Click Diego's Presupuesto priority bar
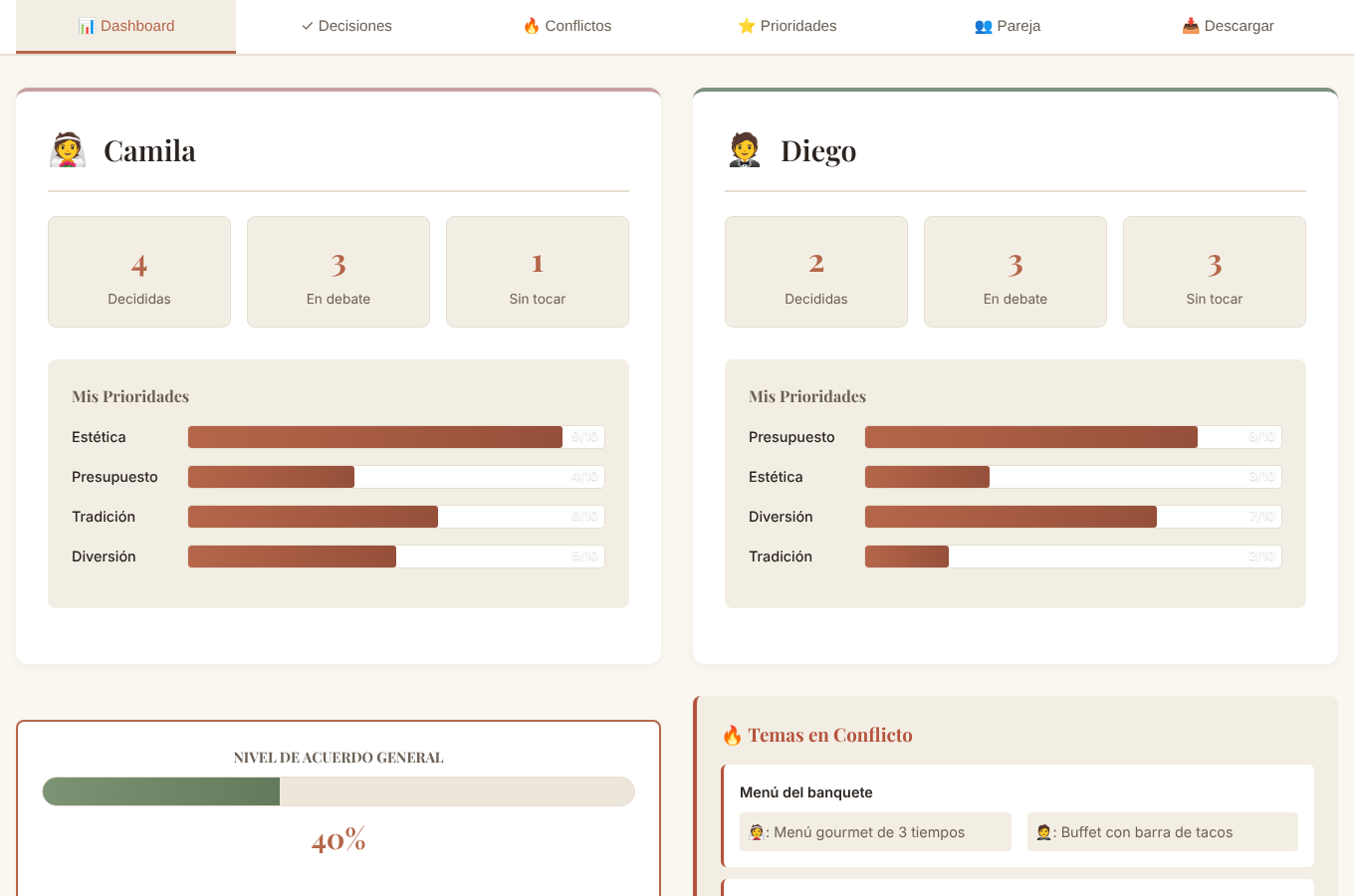 click(x=1073, y=437)
